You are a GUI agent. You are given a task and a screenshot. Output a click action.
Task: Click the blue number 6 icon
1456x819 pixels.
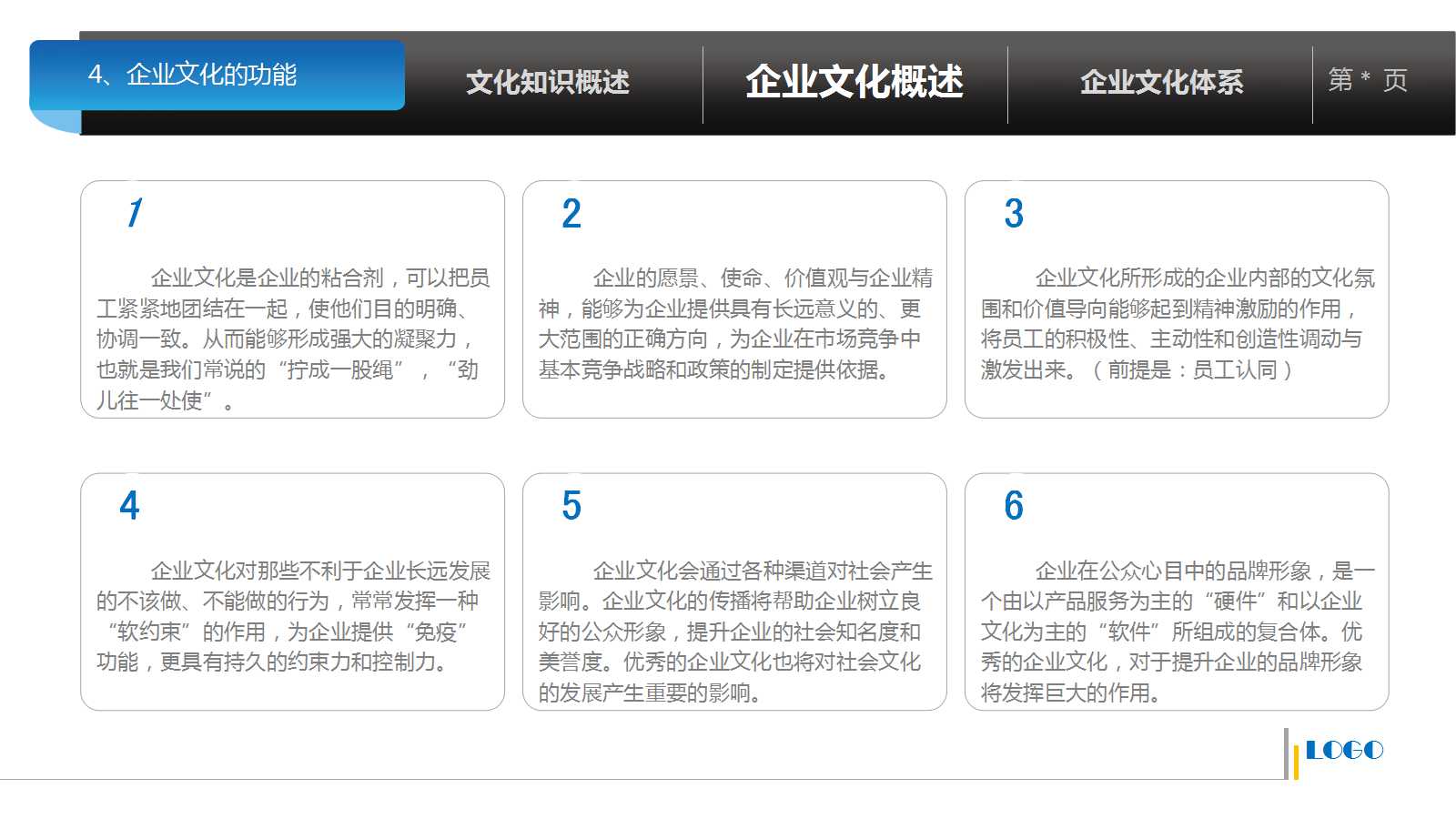(1013, 507)
